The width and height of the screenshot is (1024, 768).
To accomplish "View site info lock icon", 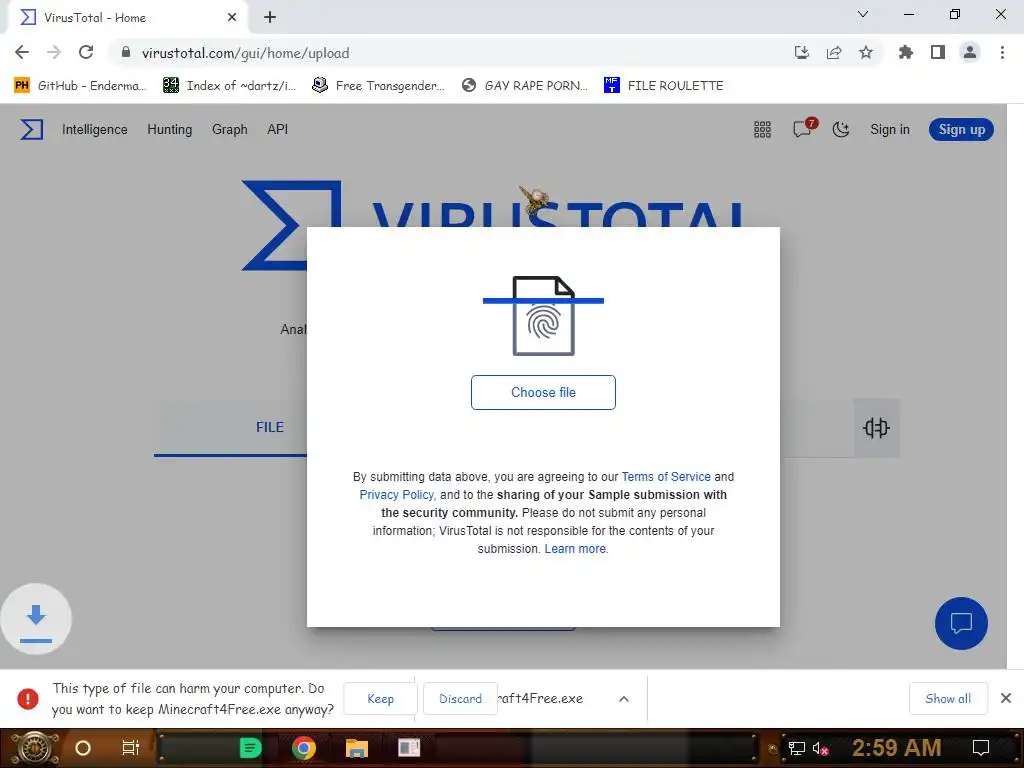I will click(x=126, y=52).
